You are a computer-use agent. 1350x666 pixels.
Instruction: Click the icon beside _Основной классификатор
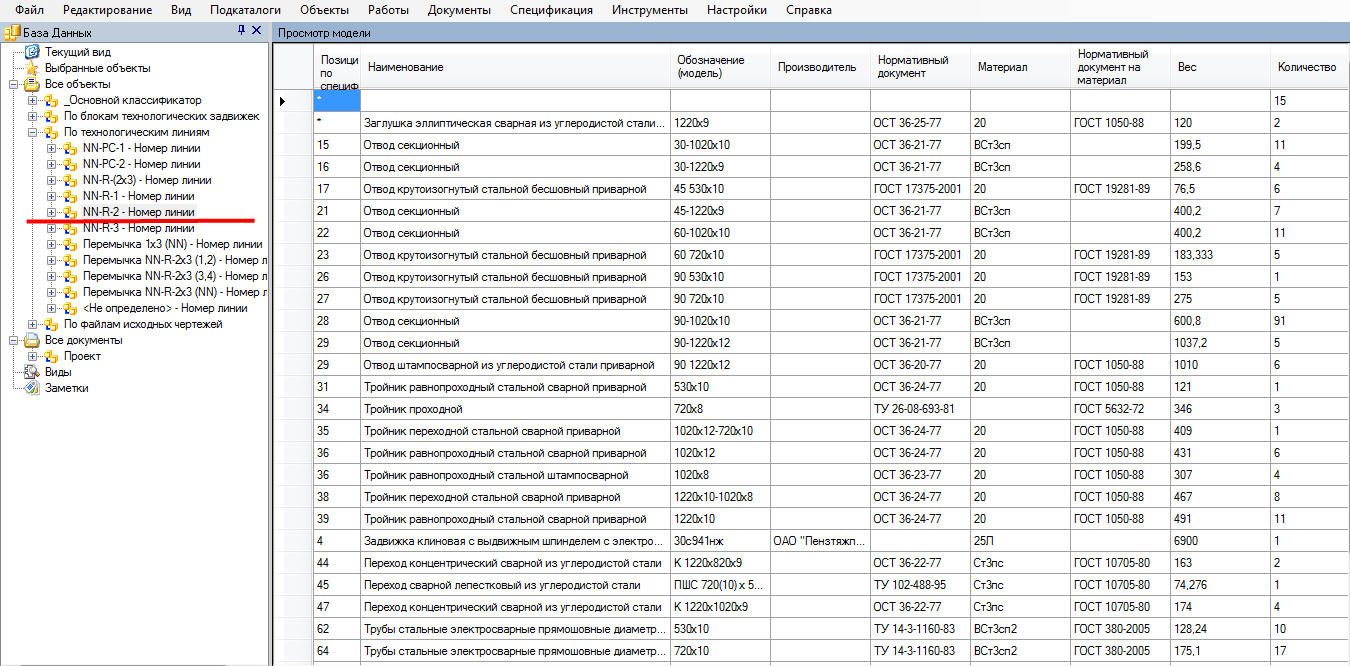51,100
